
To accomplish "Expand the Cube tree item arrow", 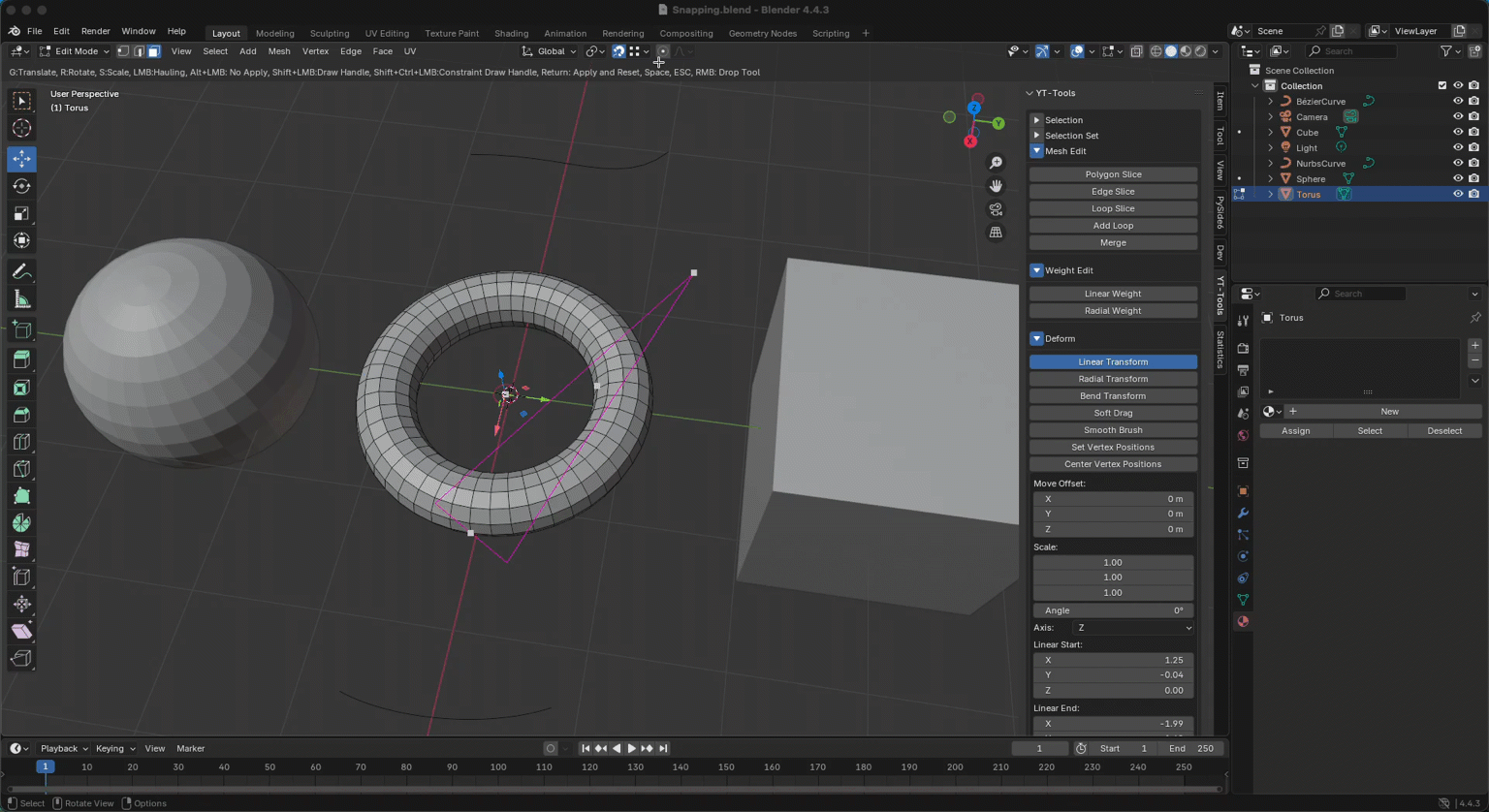I will click(1270, 132).
